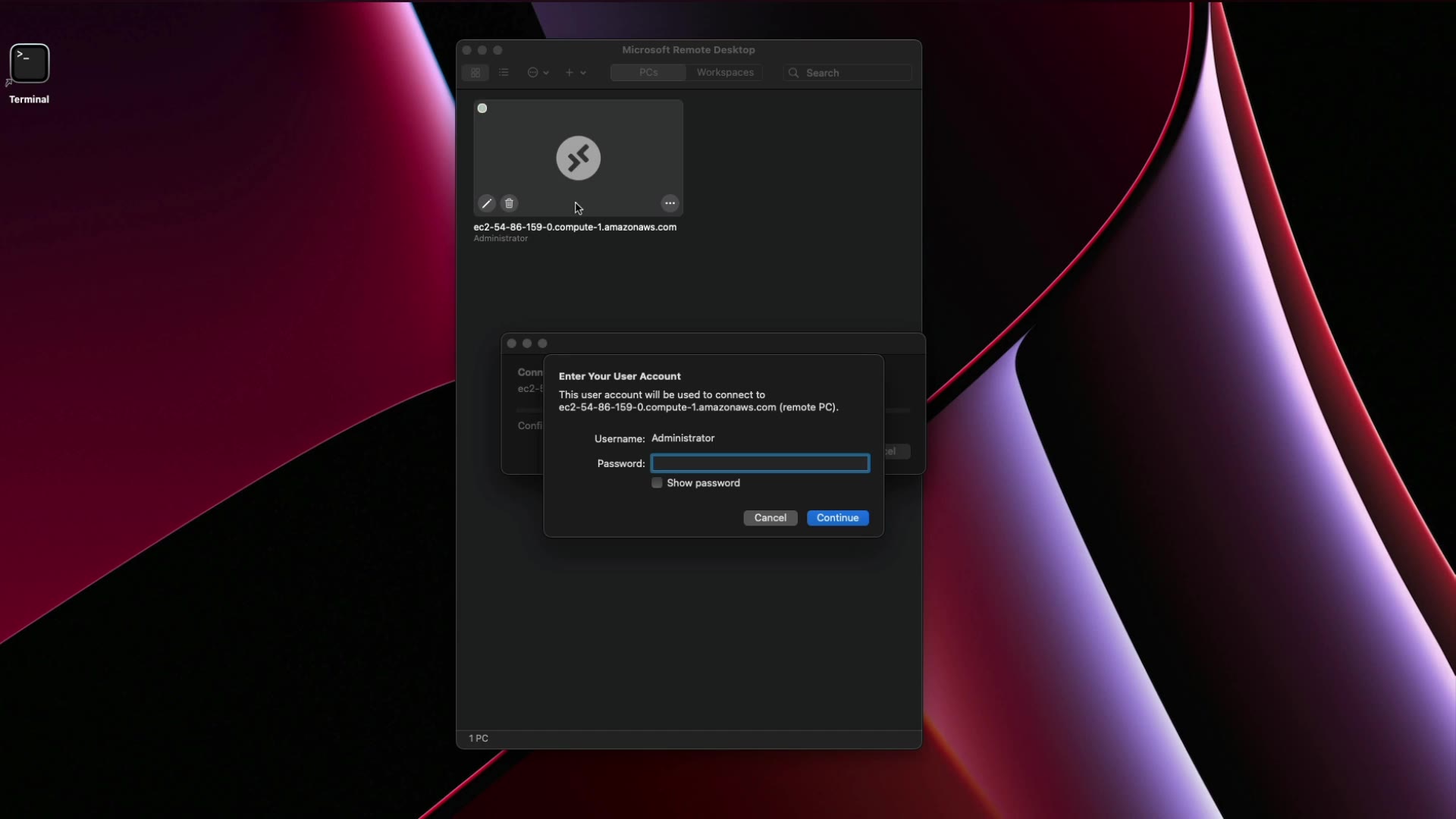Image resolution: width=1456 pixels, height=819 pixels.
Task: Click the Remote Desktop logo on PC tile
Action: (x=578, y=158)
